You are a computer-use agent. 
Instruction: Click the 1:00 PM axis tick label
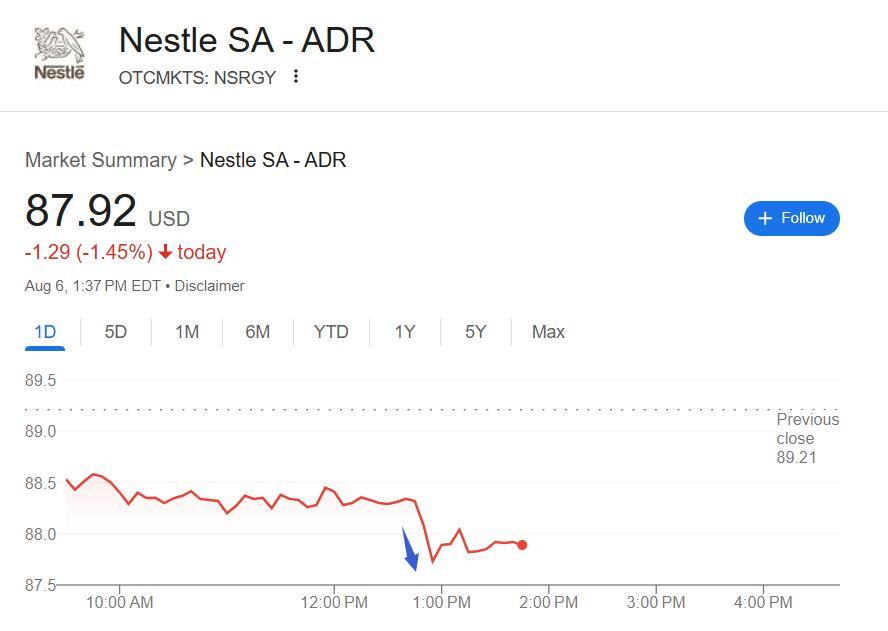coord(442,602)
